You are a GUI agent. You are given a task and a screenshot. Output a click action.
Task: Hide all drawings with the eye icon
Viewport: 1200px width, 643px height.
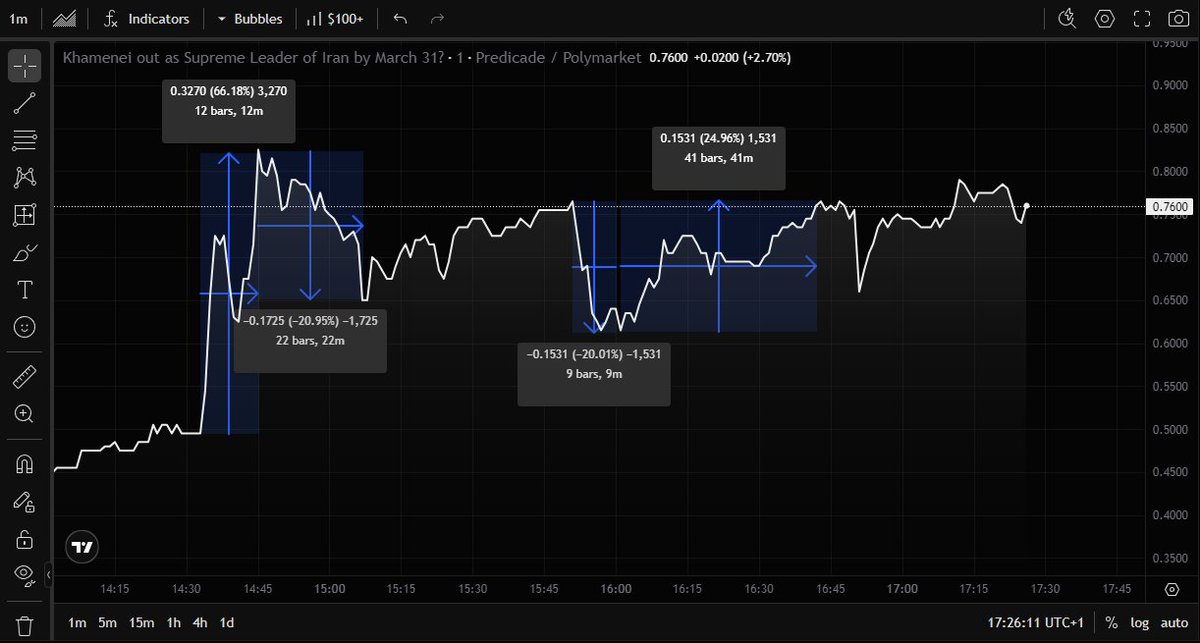tap(25, 574)
